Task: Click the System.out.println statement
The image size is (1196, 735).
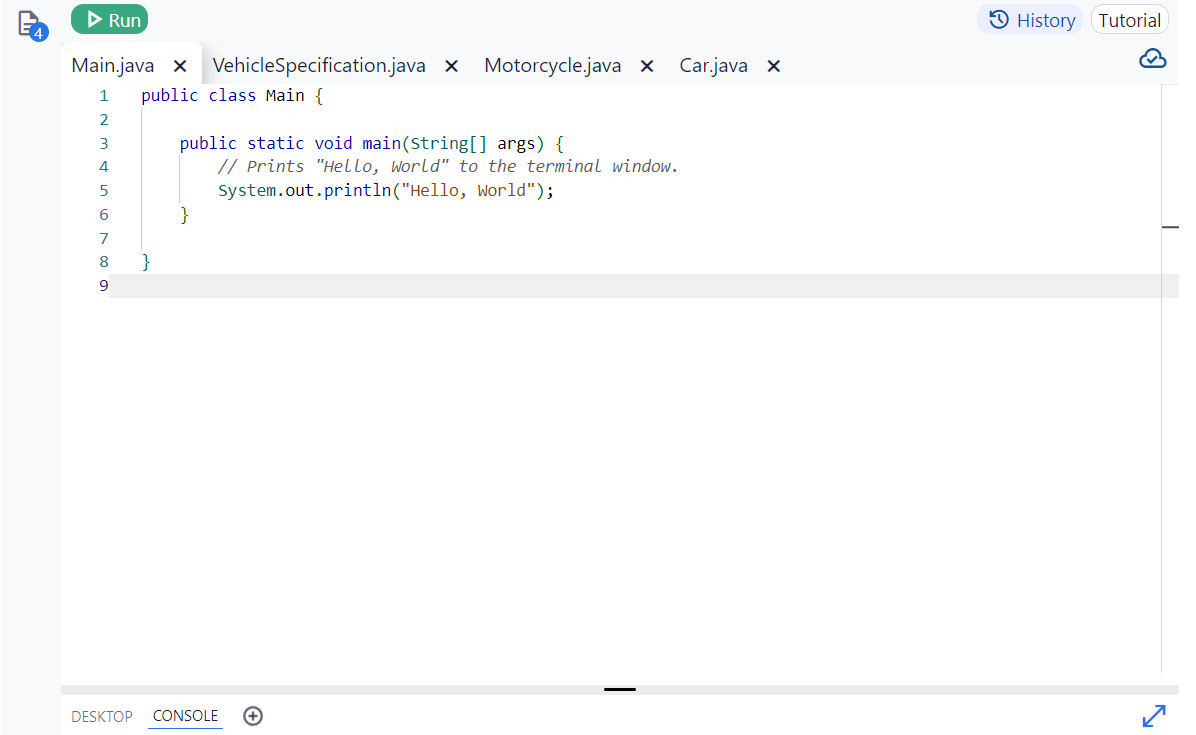Action: [x=386, y=191]
